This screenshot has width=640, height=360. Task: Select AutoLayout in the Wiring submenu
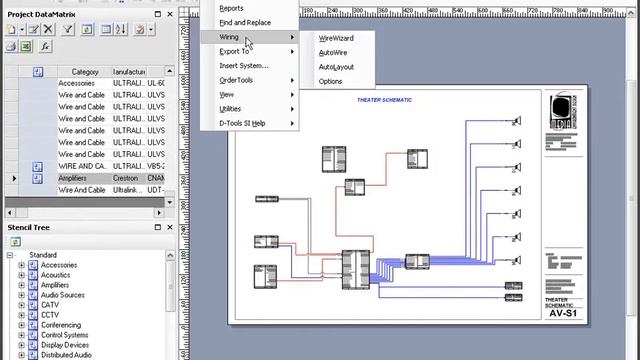(337, 67)
